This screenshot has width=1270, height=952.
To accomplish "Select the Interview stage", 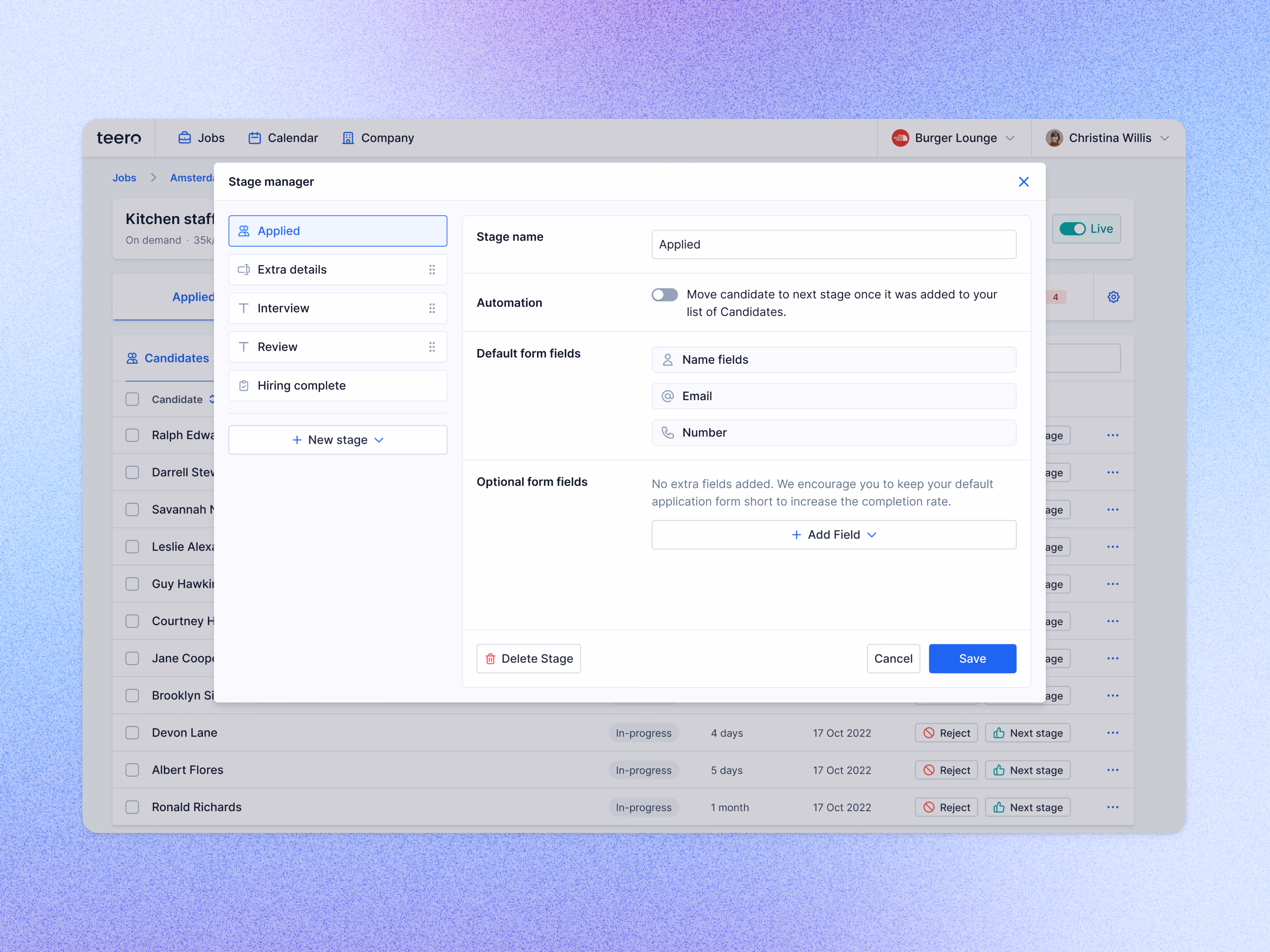I will pos(338,308).
